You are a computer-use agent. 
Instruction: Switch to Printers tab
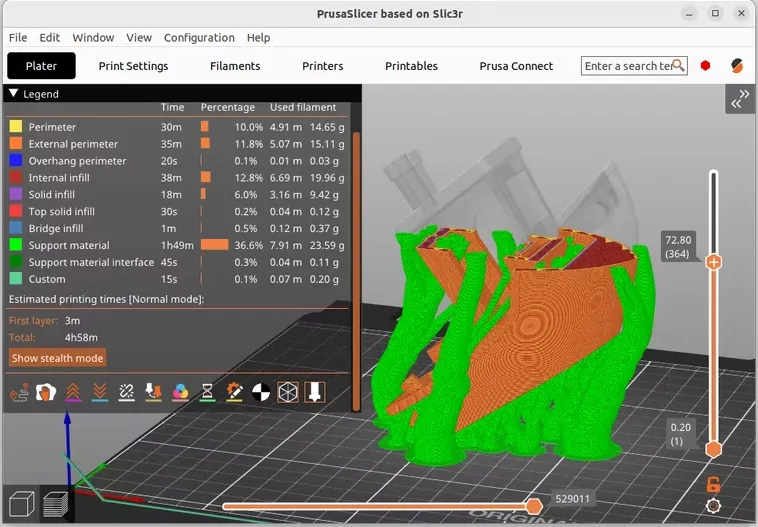(x=322, y=66)
